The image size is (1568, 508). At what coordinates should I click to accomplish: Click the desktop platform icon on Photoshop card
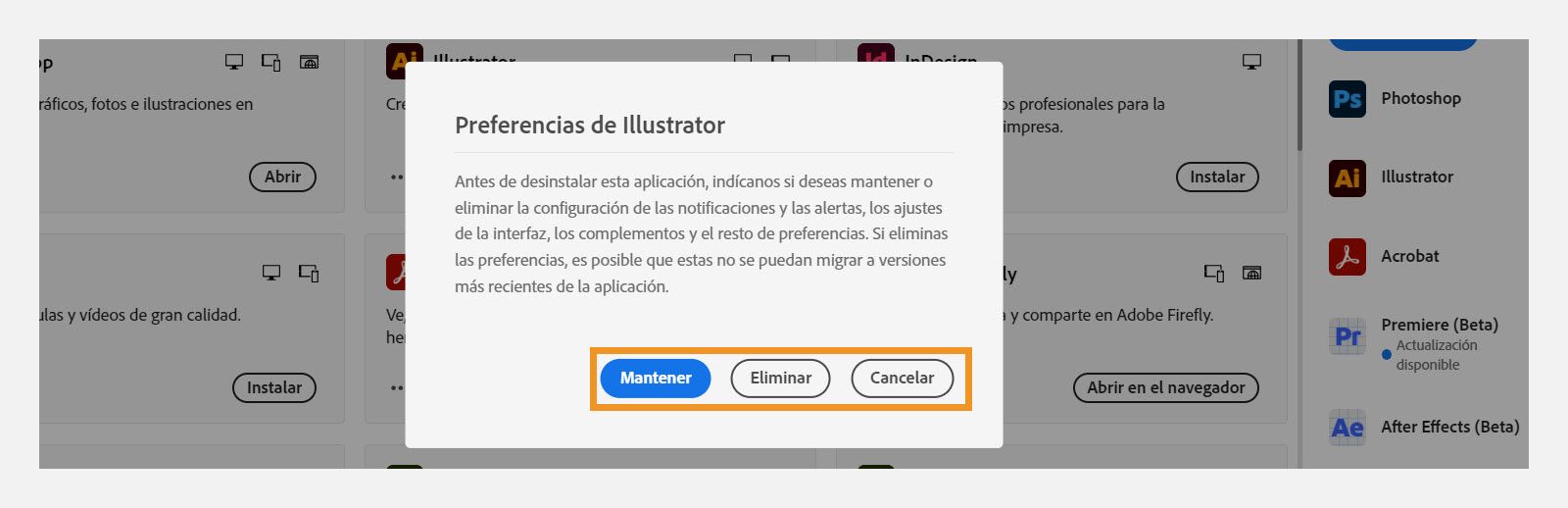coord(234,62)
